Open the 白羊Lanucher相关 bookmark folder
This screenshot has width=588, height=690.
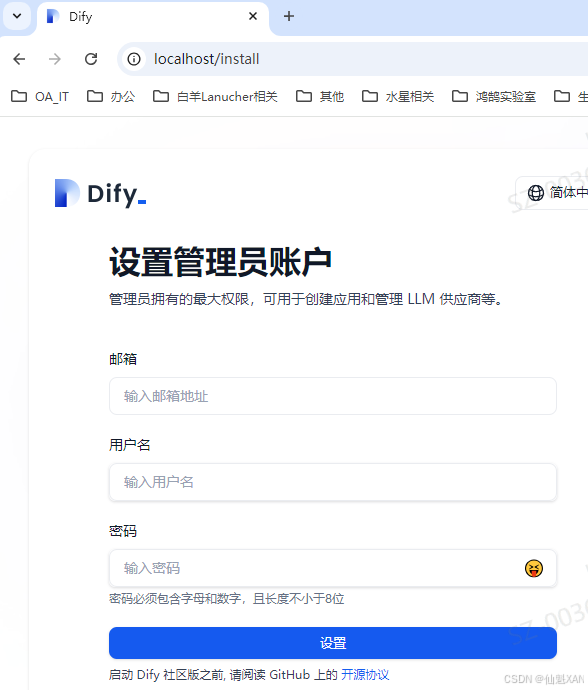pos(215,96)
